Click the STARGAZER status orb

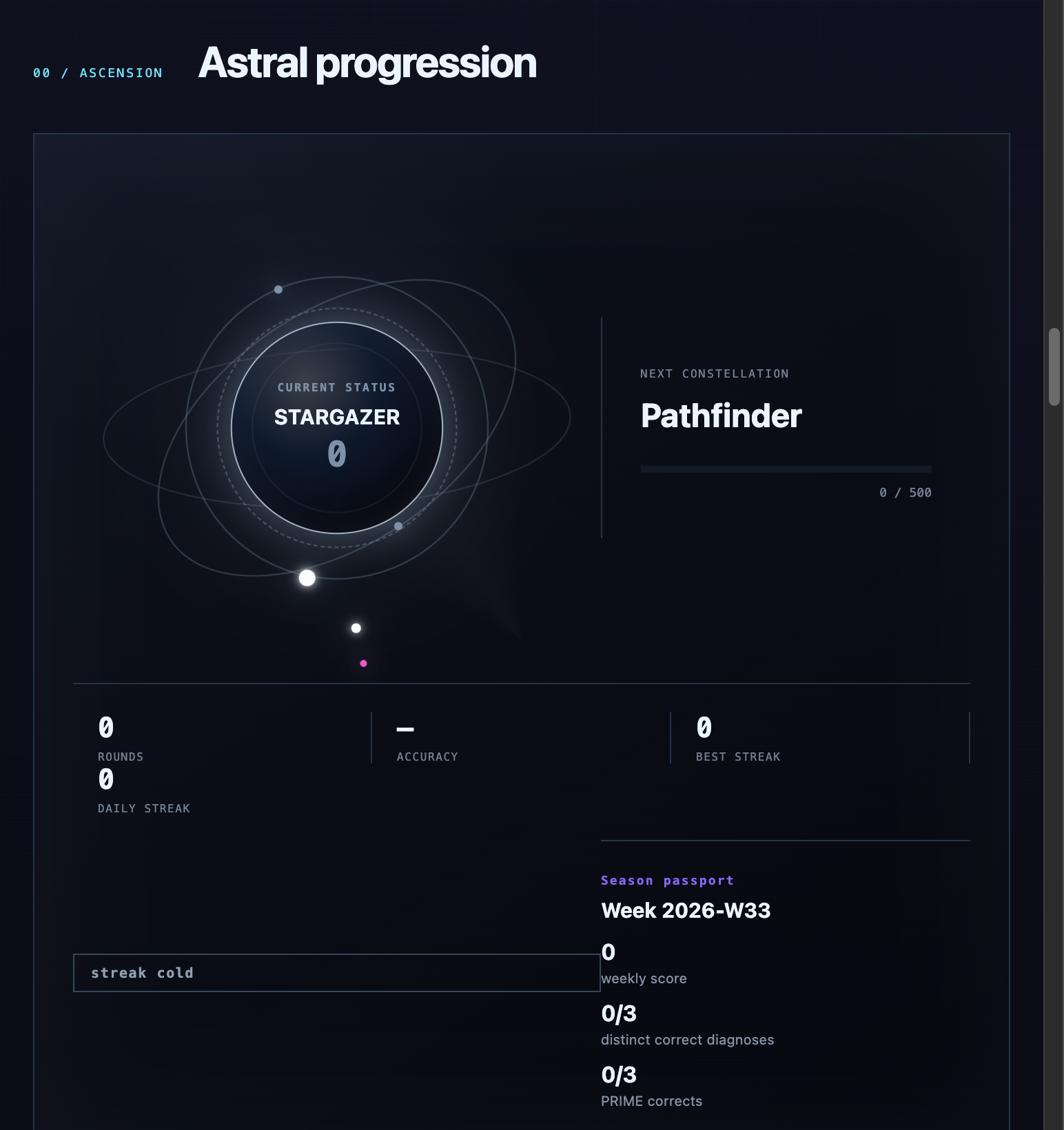click(337, 428)
